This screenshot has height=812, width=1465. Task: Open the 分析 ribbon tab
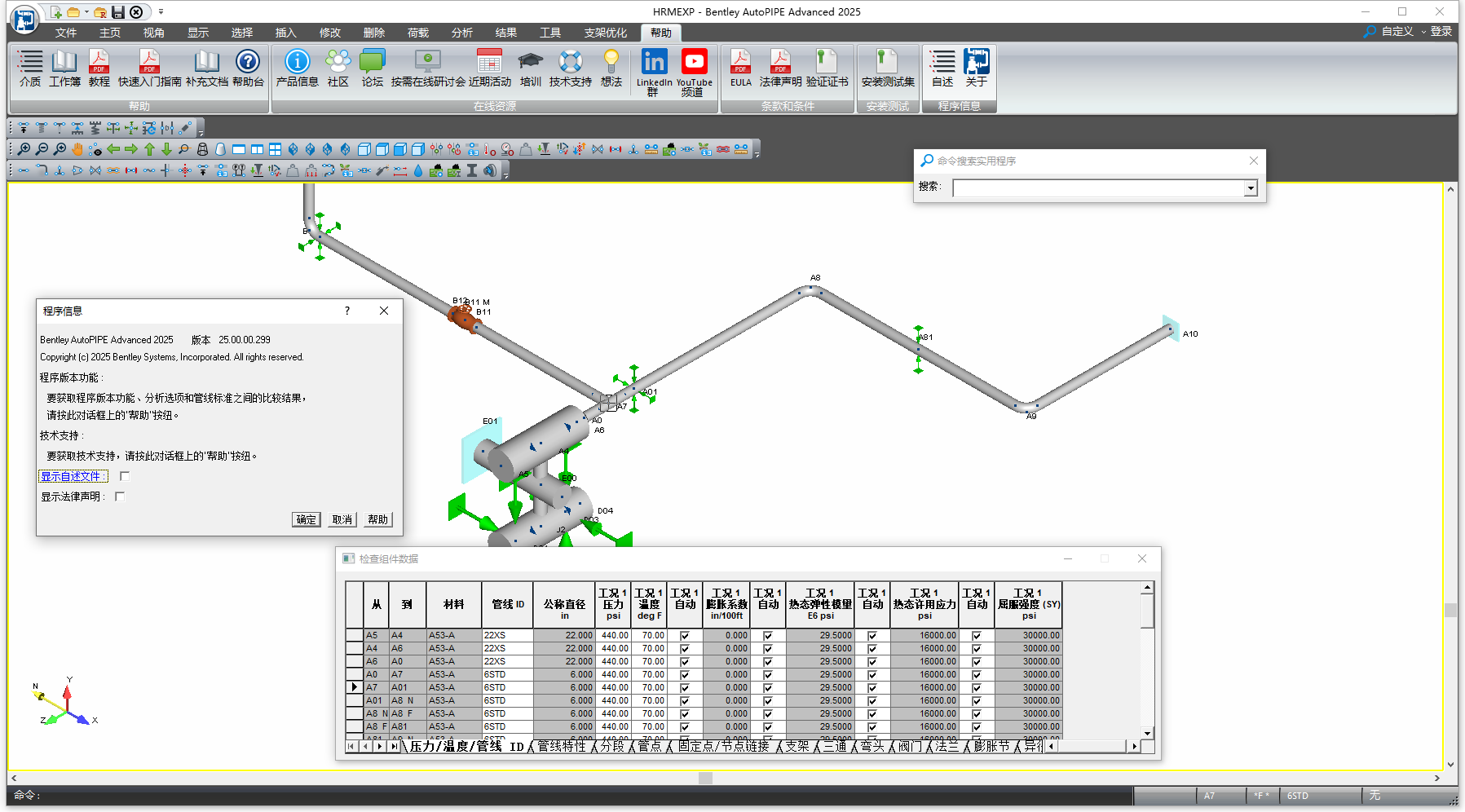tap(461, 33)
